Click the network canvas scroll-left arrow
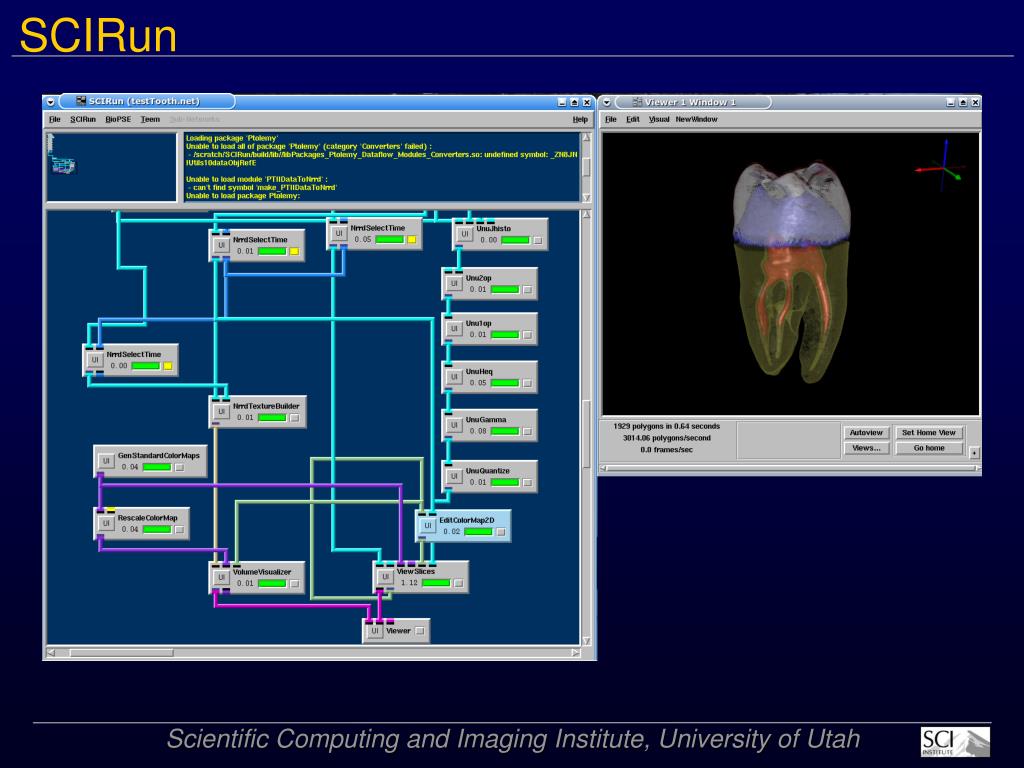 [x=51, y=652]
